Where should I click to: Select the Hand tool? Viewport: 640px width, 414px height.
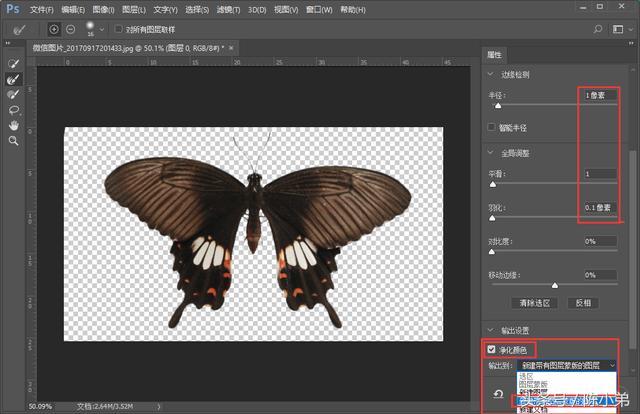tap(13, 125)
